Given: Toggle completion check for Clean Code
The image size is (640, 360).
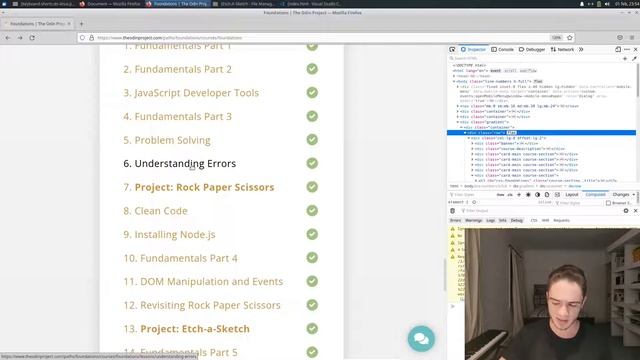Looking at the screenshot, I should (312, 211).
